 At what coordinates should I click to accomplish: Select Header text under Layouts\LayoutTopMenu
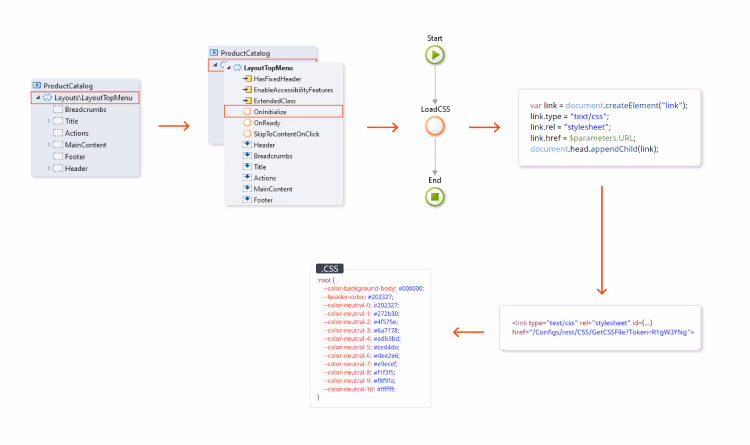click(x=76, y=168)
